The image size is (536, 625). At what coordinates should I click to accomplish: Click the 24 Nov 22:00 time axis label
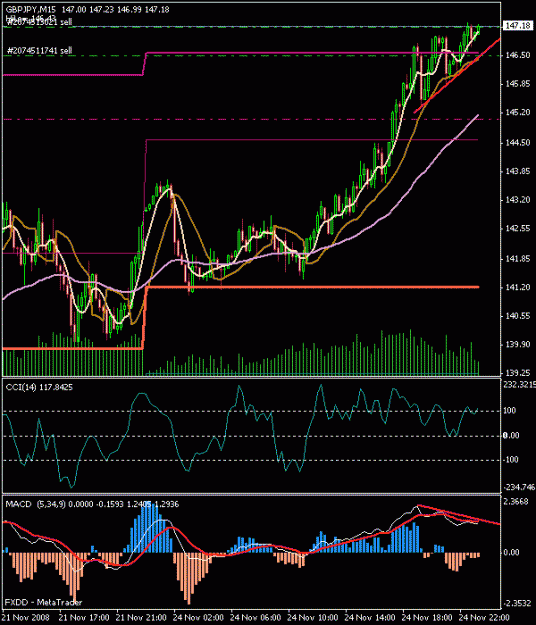click(x=484, y=617)
